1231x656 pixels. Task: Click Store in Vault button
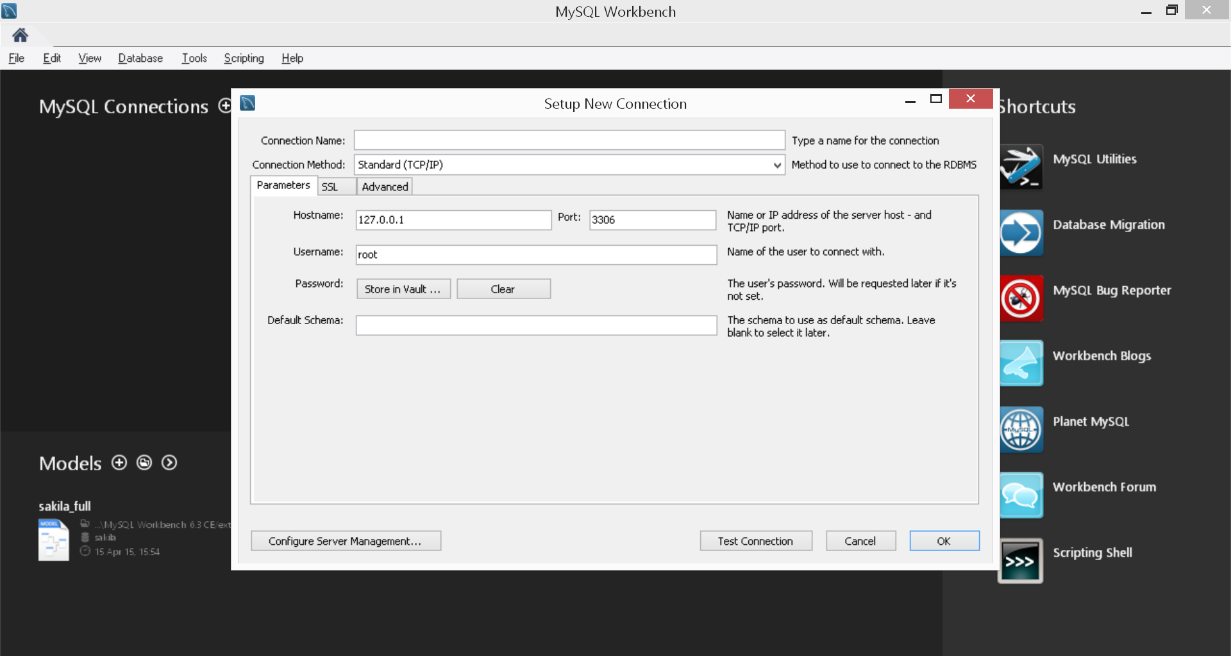pyautogui.click(x=404, y=289)
